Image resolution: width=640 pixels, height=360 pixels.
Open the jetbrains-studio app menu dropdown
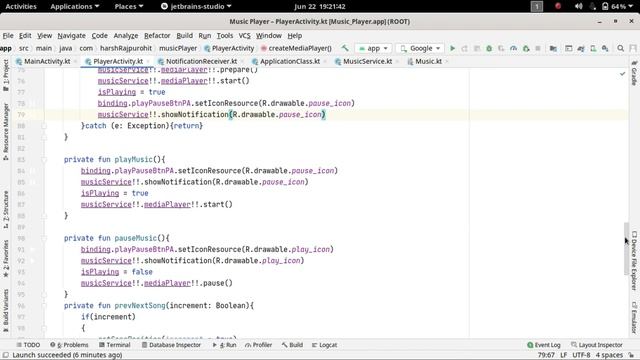(196, 6)
